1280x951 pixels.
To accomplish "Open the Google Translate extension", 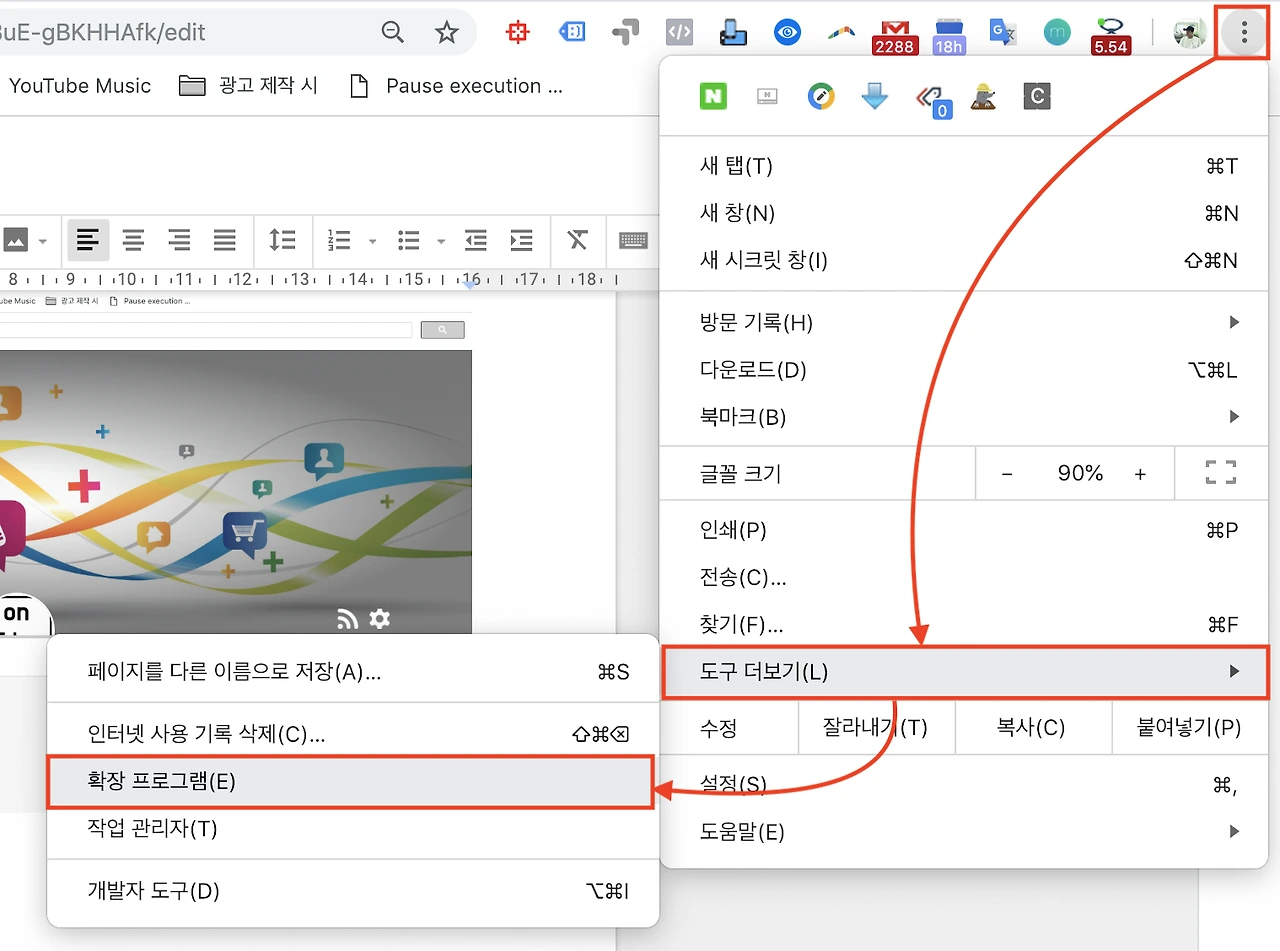I will pyautogui.click(x=1002, y=32).
